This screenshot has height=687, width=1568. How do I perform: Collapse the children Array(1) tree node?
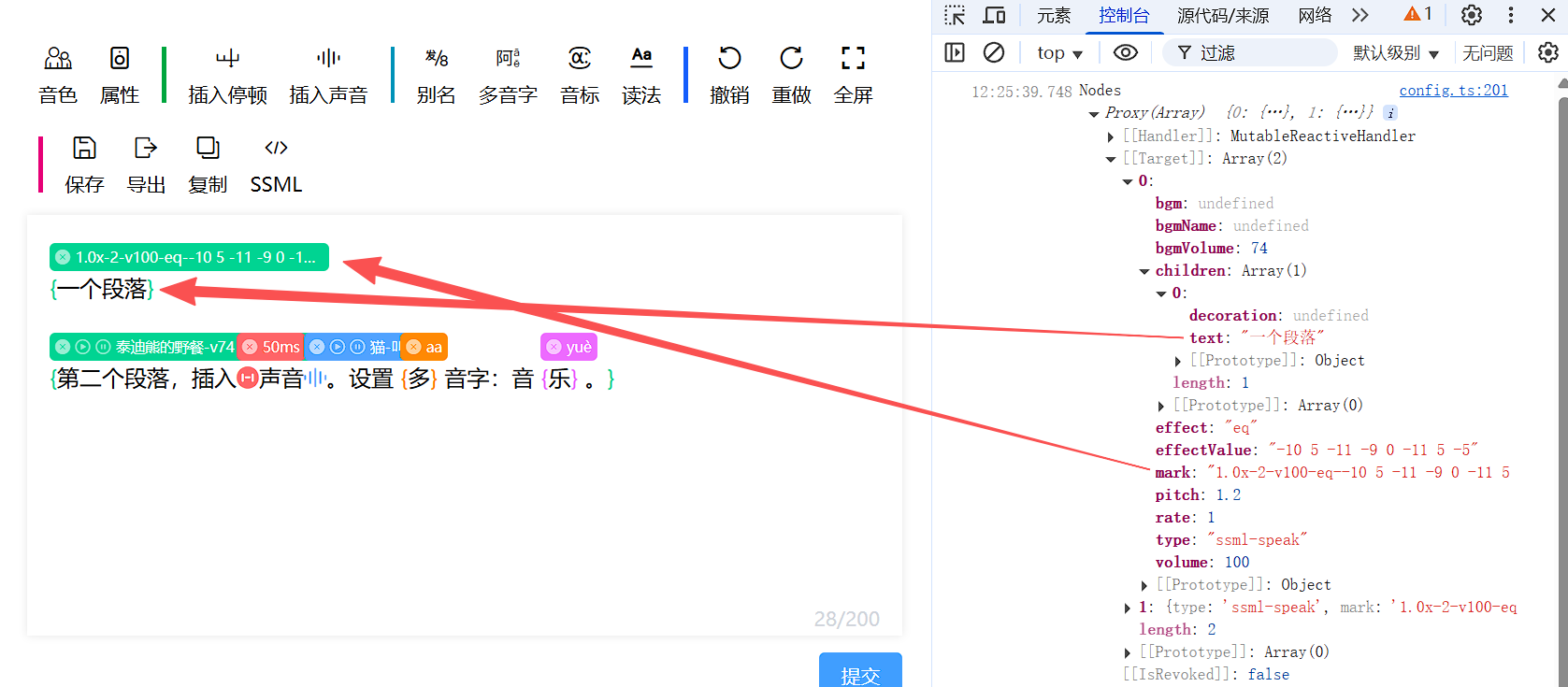pyautogui.click(x=1144, y=271)
